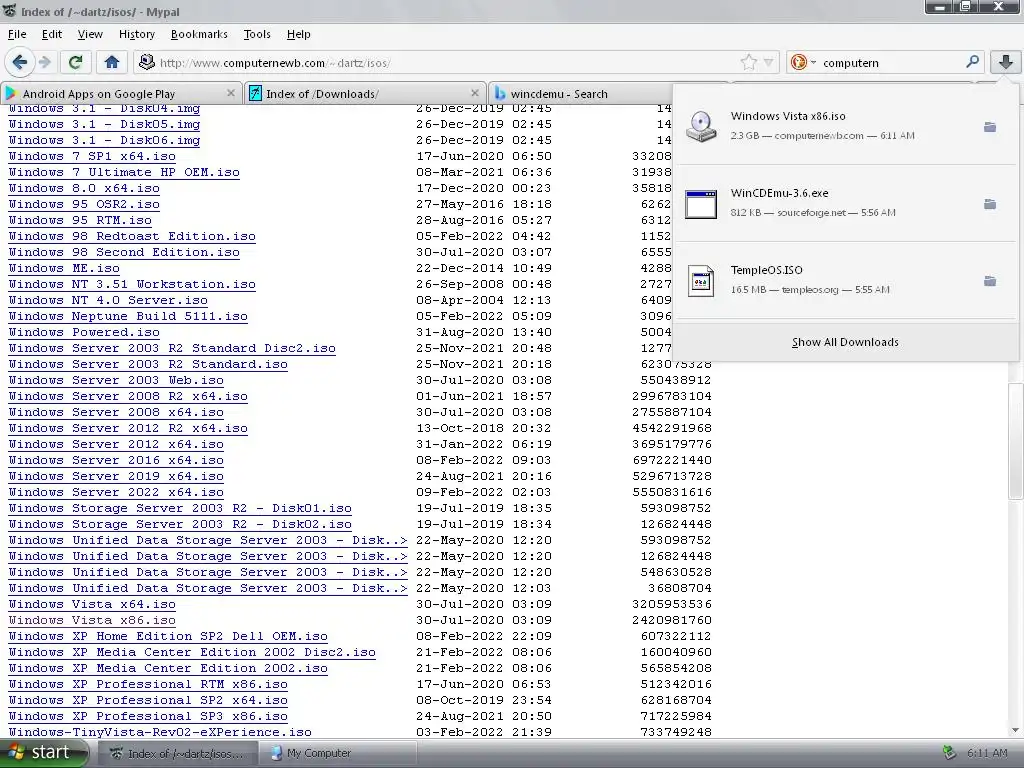Click the Forward arrow button

44,63
